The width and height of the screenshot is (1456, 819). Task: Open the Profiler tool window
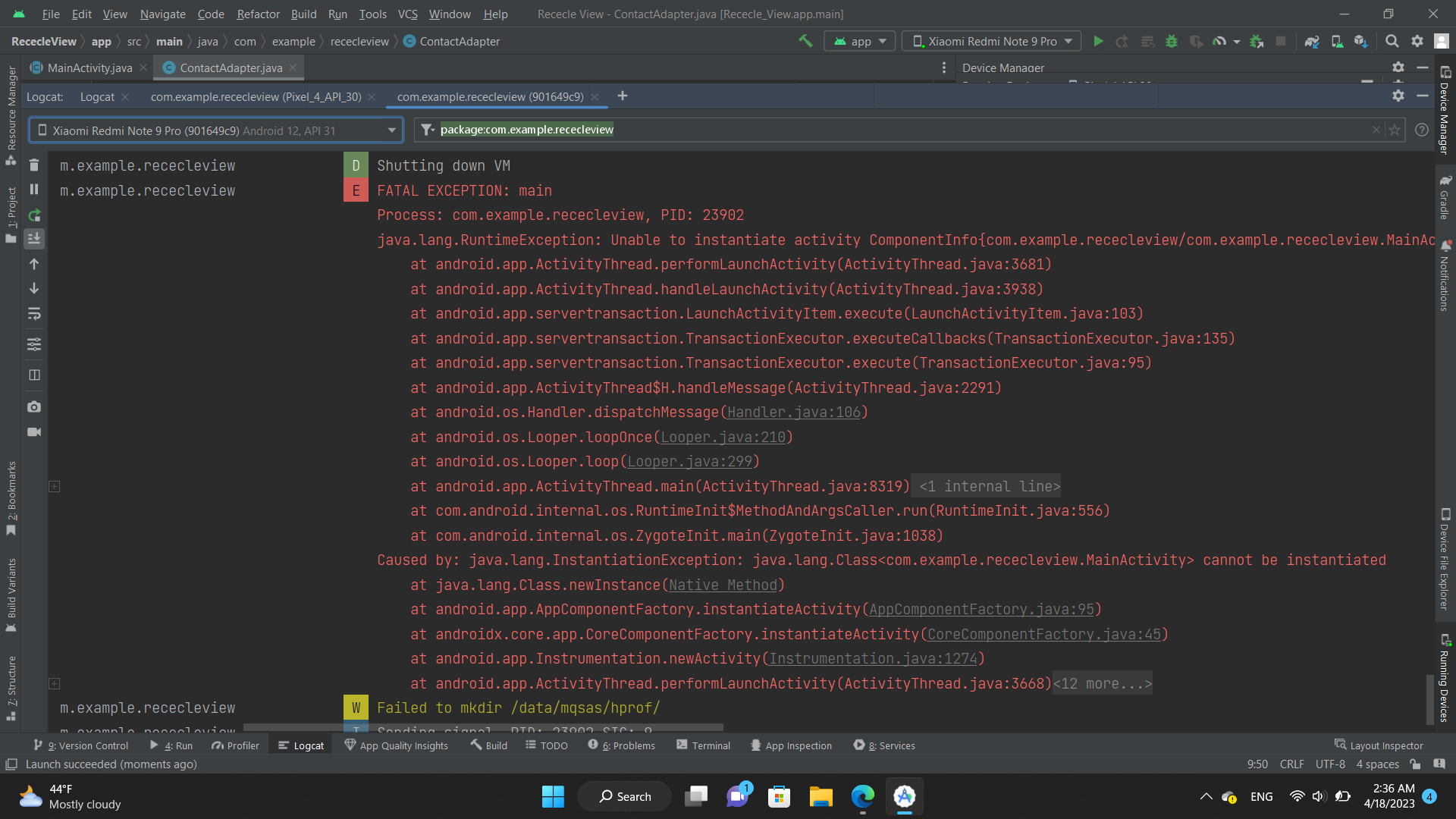235,745
